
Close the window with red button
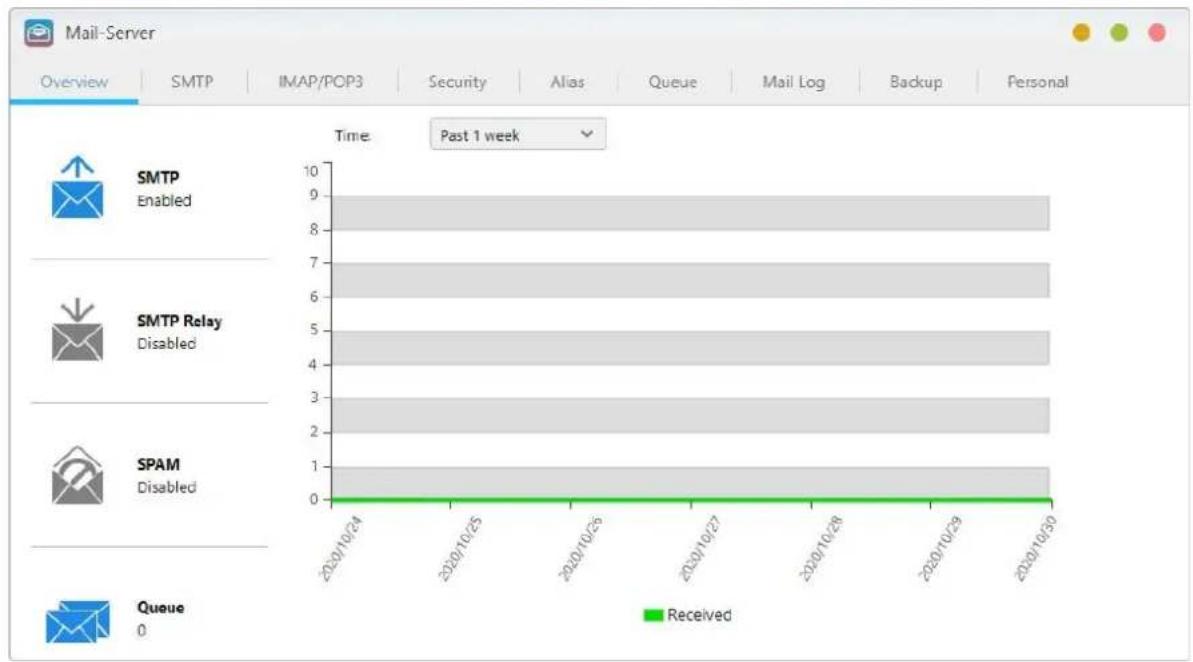1157,33
